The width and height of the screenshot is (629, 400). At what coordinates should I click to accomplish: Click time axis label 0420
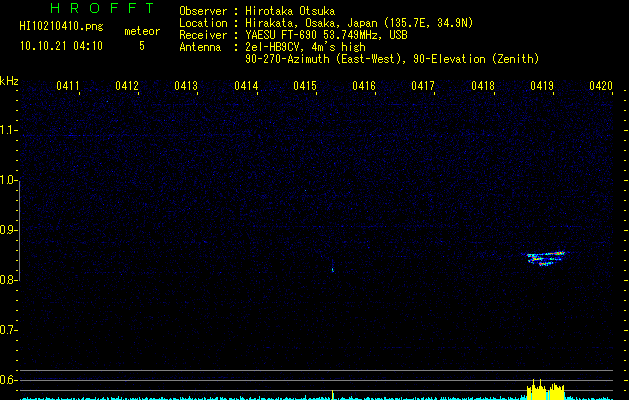point(601,86)
